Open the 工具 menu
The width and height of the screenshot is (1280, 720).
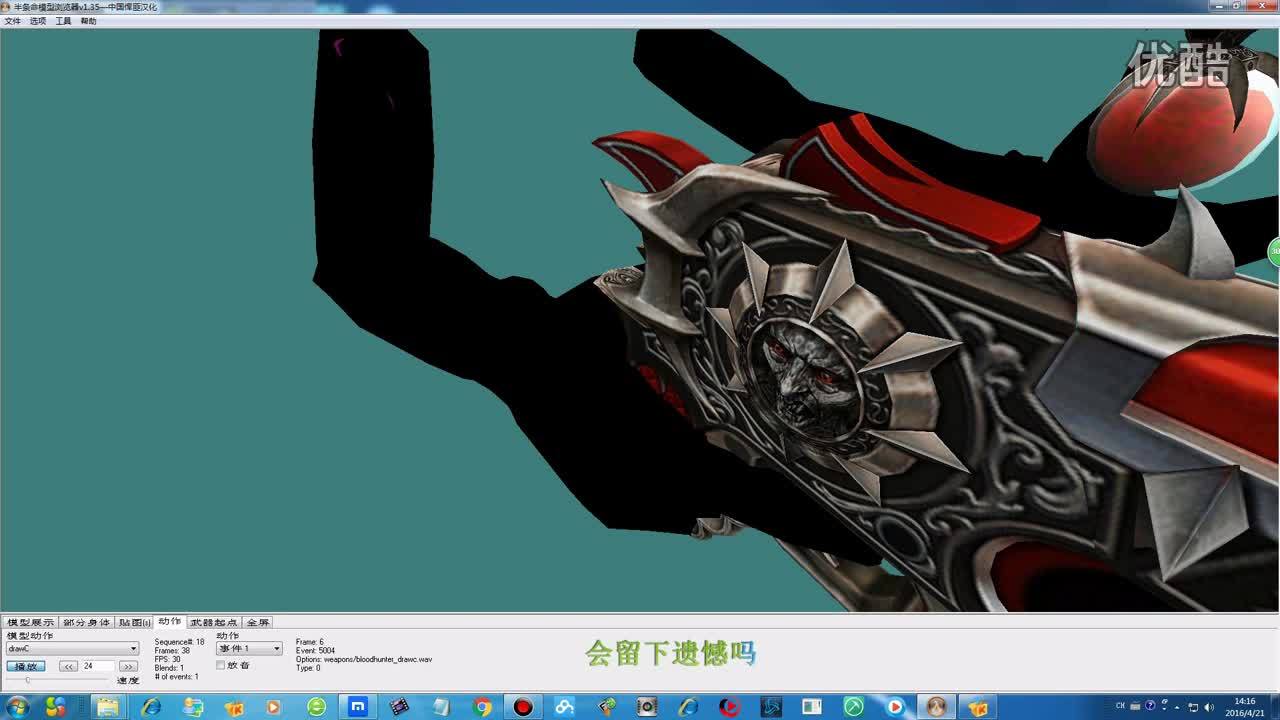pos(63,21)
